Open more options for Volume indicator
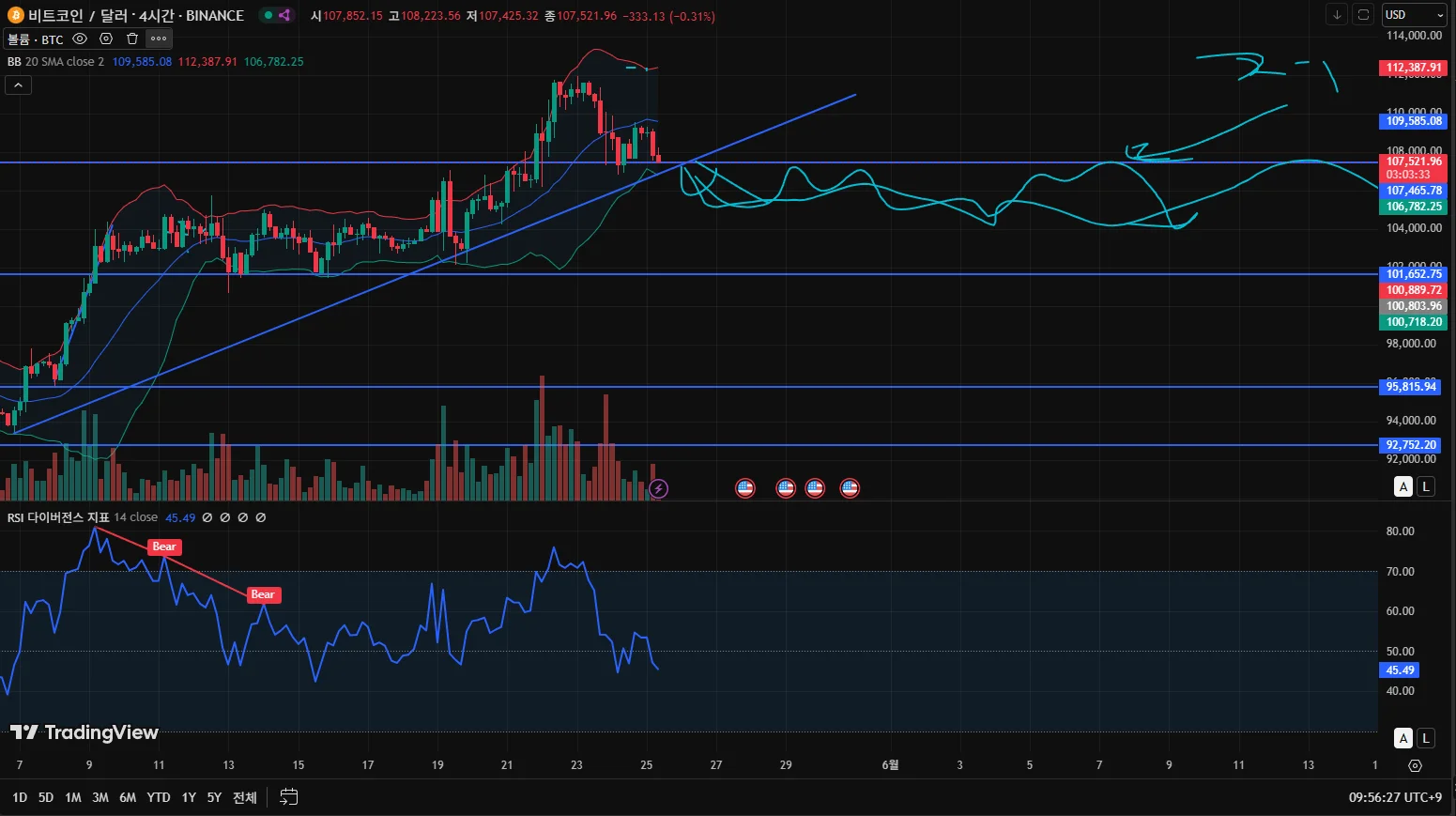The width and height of the screenshot is (1456, 816). coord(159,38)
